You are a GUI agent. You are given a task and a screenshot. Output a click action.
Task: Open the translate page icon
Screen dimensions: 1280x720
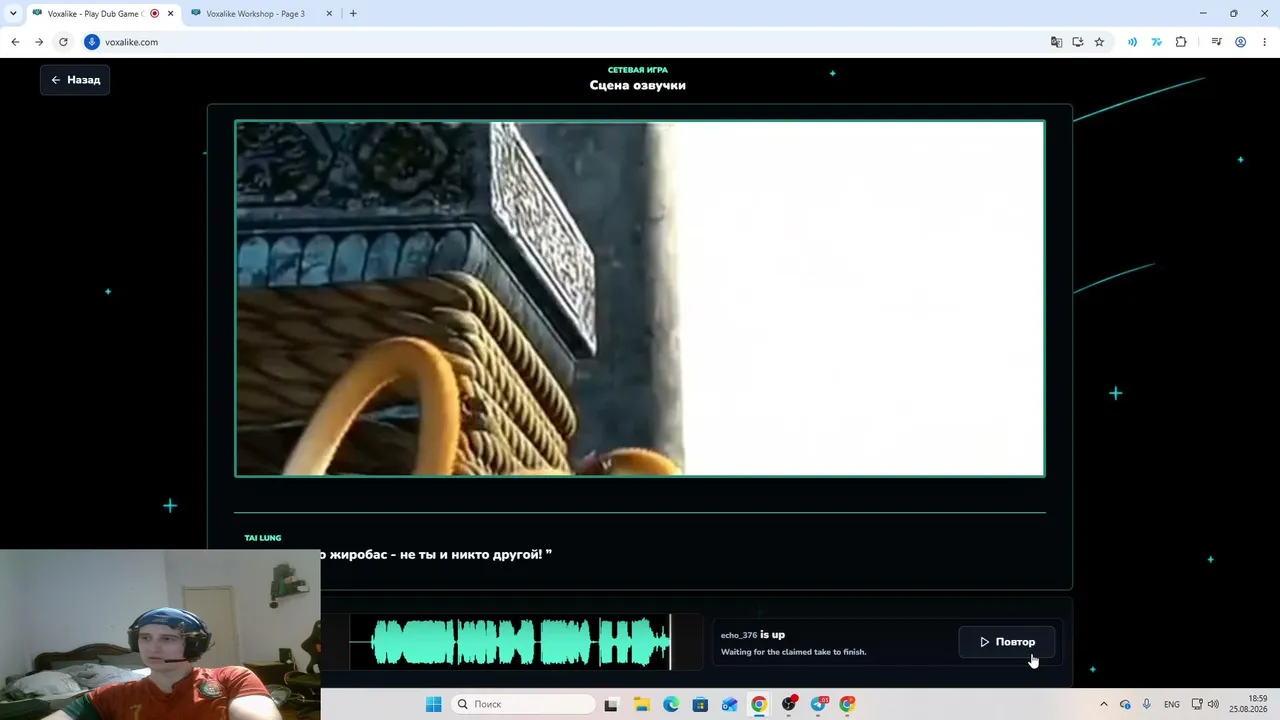(1056, 42)
